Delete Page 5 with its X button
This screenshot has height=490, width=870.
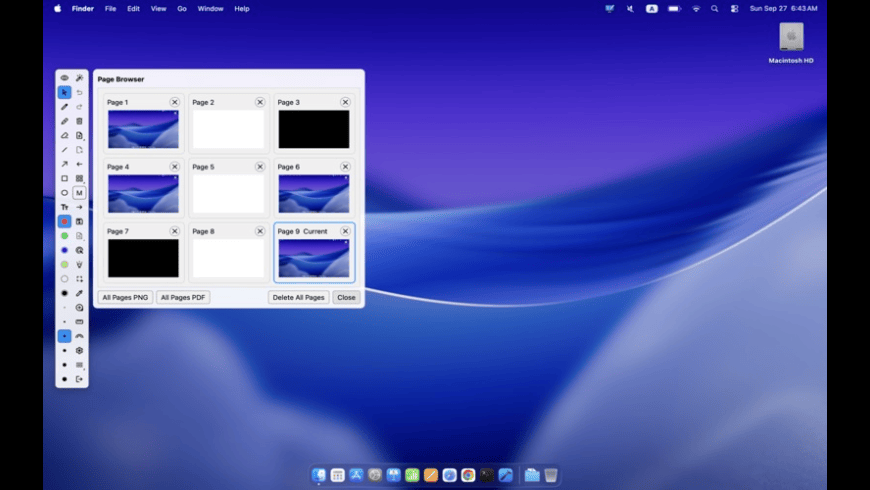[x=260, y=166]
